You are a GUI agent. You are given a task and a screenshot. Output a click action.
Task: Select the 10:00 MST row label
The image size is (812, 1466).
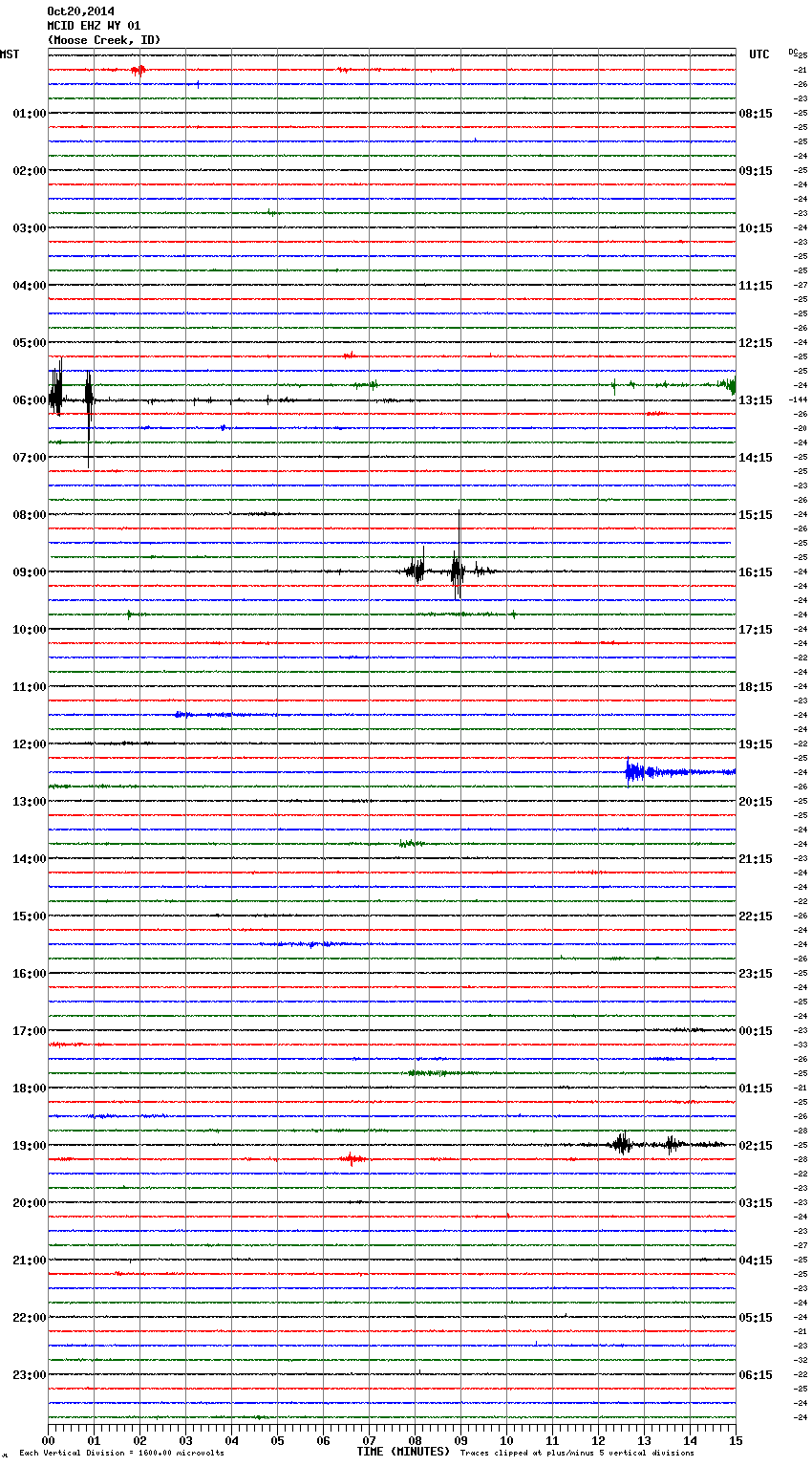tap(30, 629)
